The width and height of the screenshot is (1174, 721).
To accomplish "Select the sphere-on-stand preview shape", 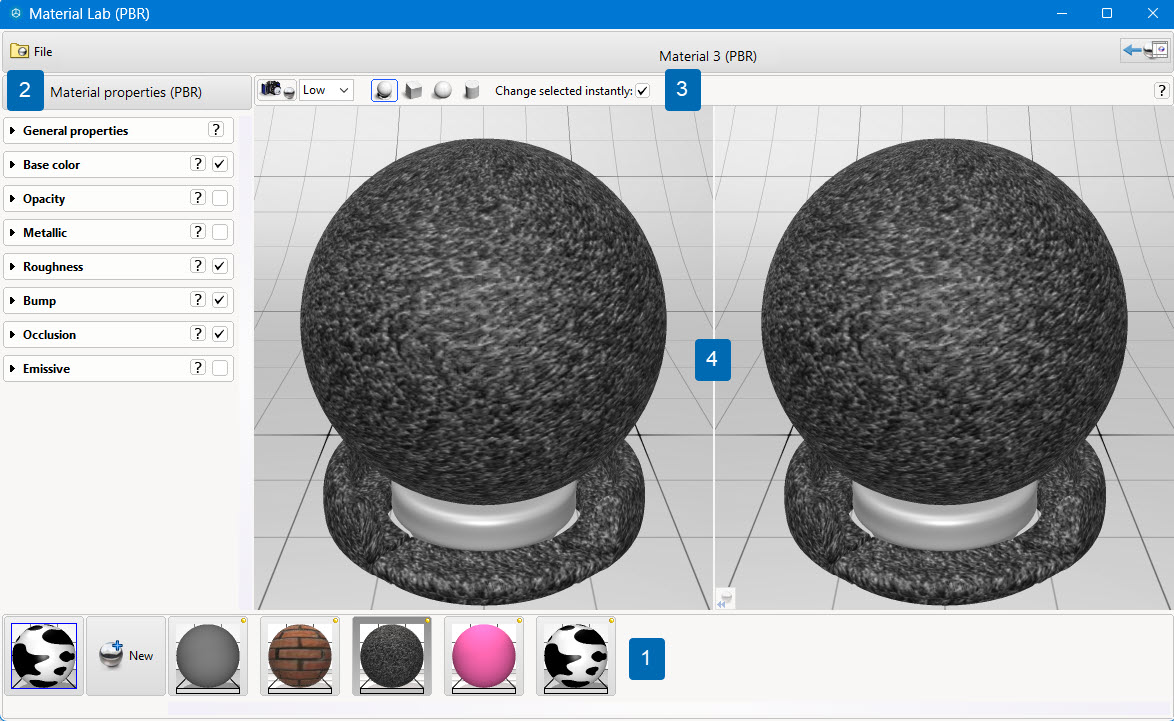I will 384,91.
